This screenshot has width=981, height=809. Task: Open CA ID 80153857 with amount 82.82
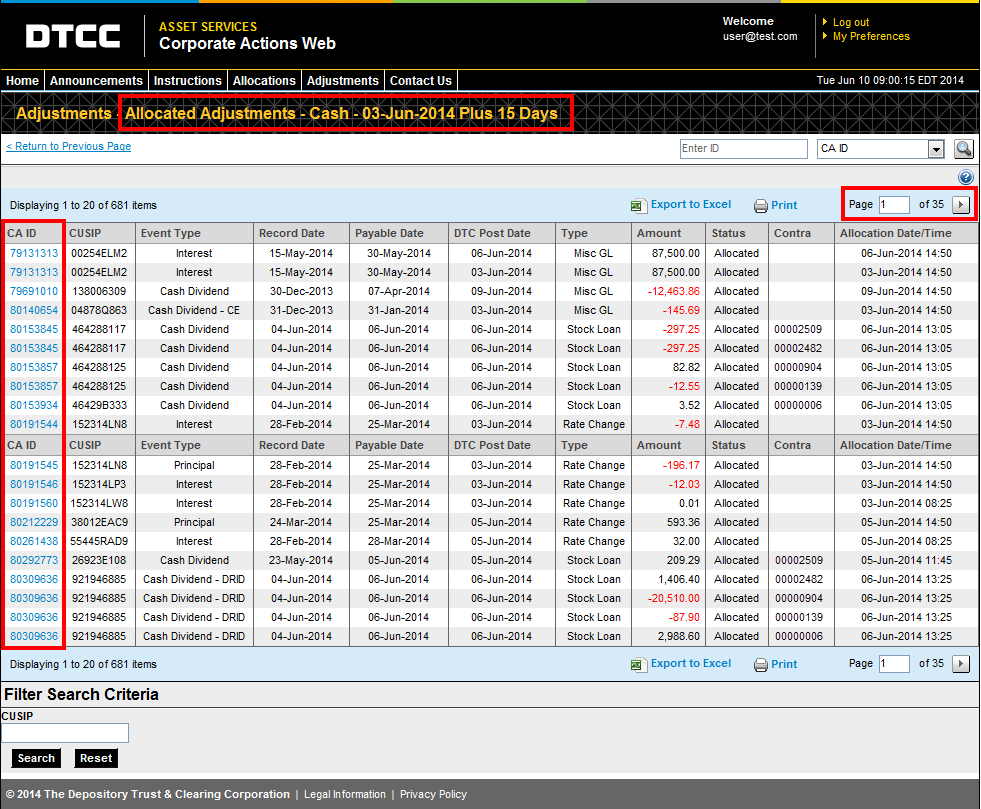pyautogui.click(x=34, y=367)
